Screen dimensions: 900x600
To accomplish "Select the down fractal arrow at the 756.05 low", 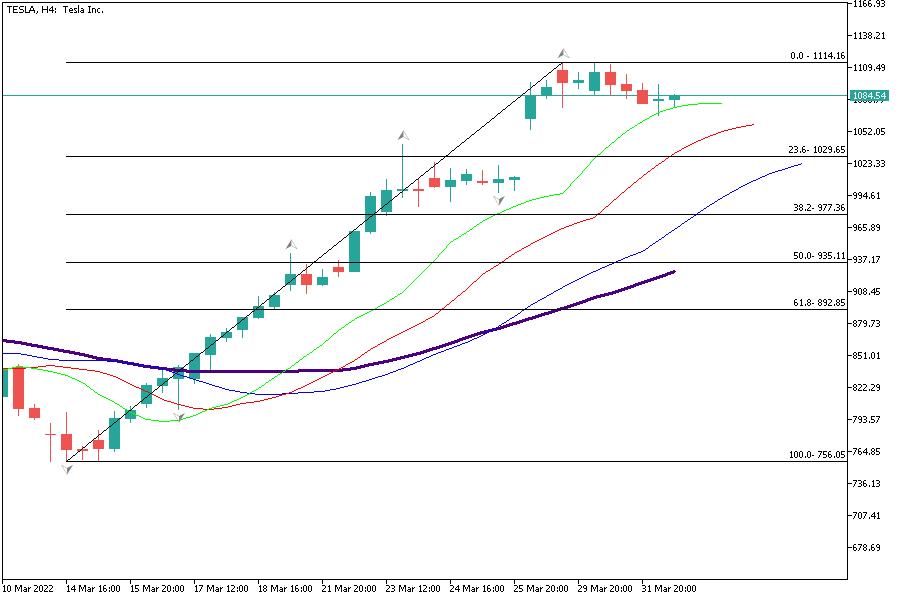I will click(x=67, y=468).
